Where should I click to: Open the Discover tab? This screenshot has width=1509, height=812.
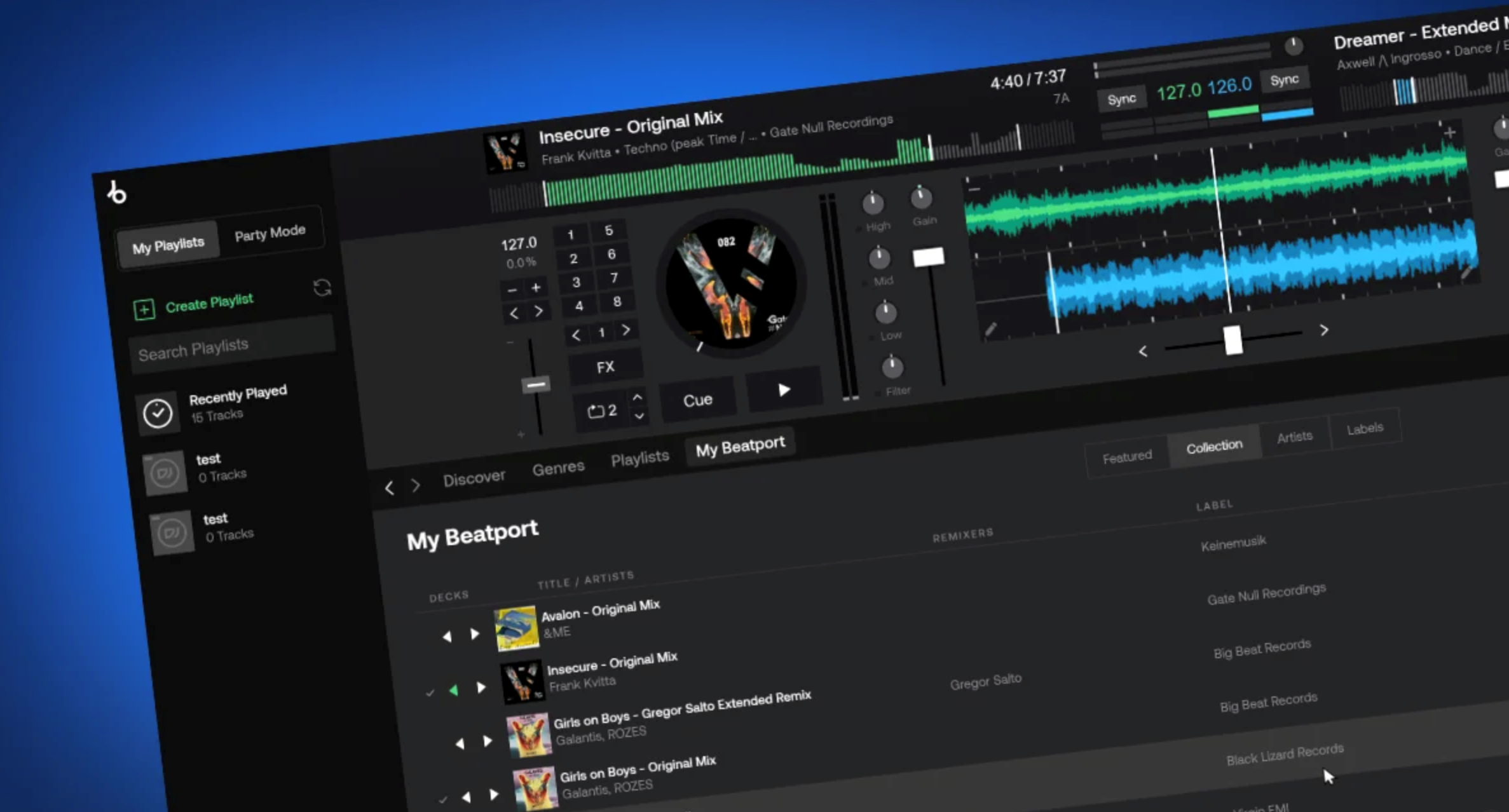[474, 478]
